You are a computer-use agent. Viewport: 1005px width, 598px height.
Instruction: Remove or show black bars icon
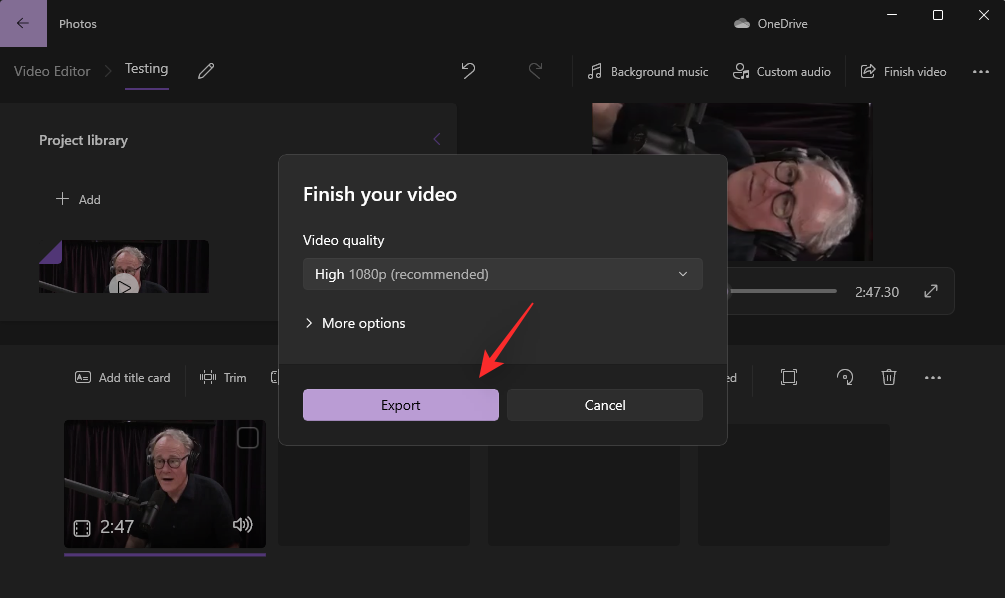point(789,377)
